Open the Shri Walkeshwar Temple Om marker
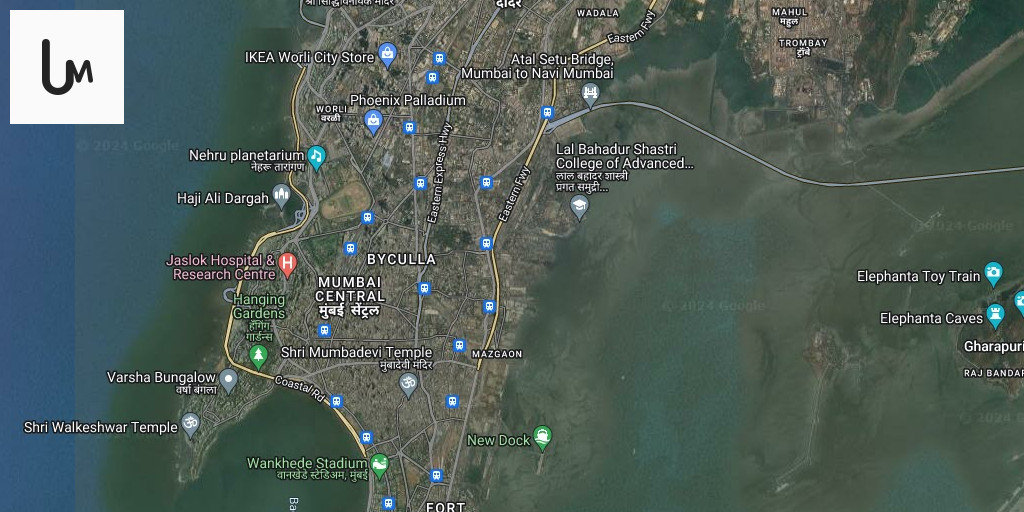The image size is (1024, 512). click(x=190, y=425)
